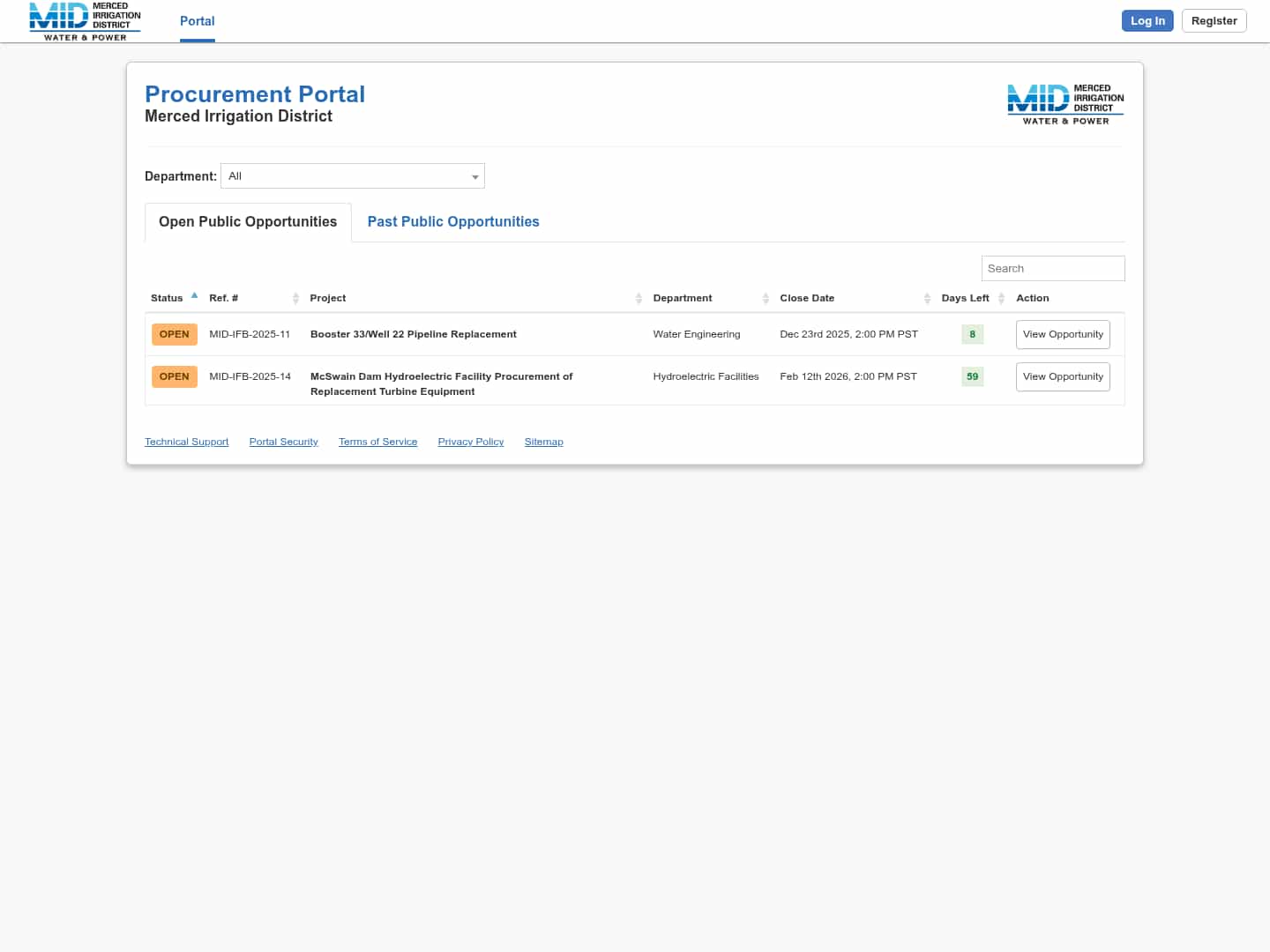Screen dimensions: 1270x952
Task: Click the green Days Left badge showing 59
Action: [972, 376]
